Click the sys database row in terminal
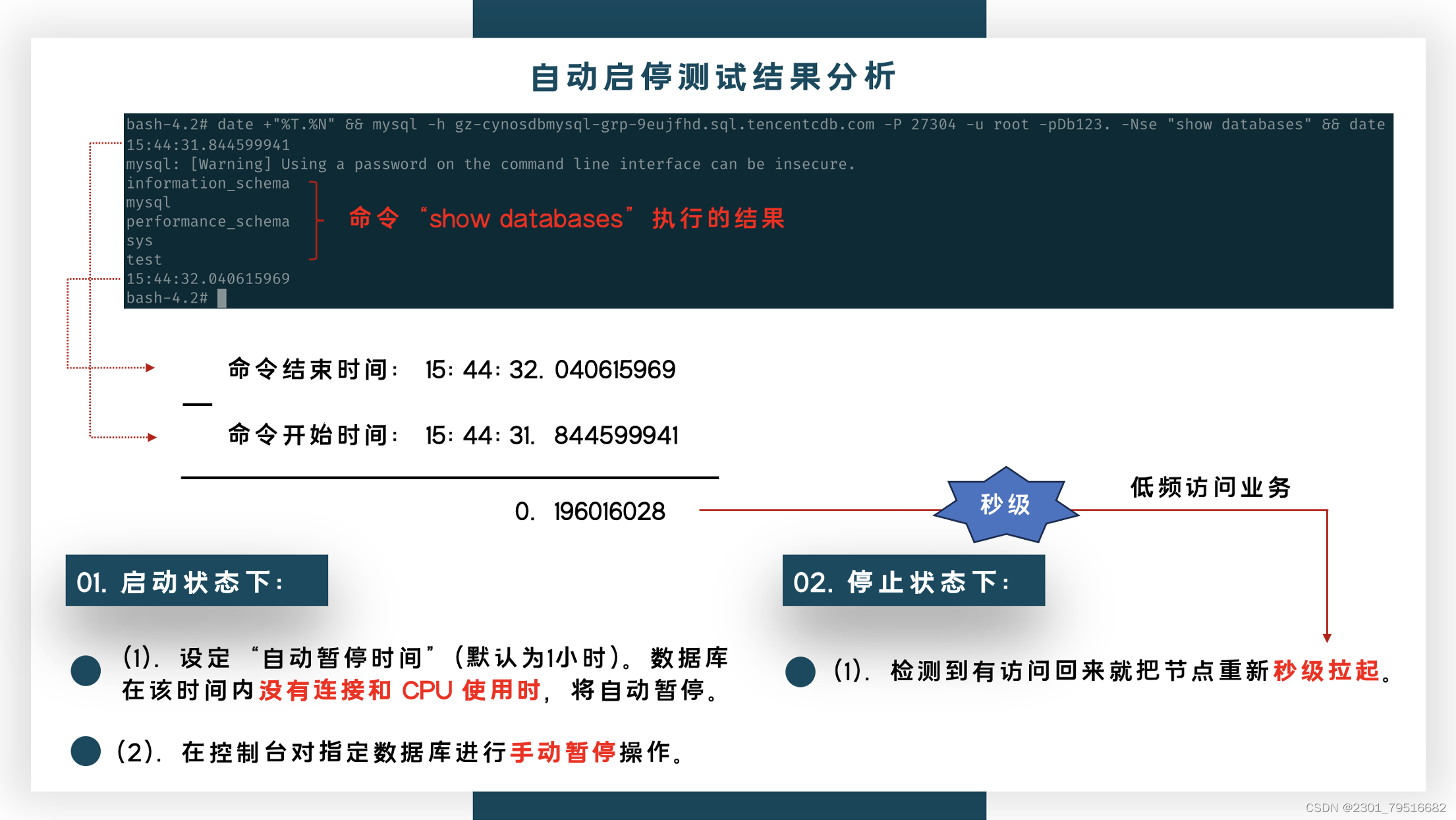The height and width of the screenshot is (820, 1456). click(x=139, y=241)
